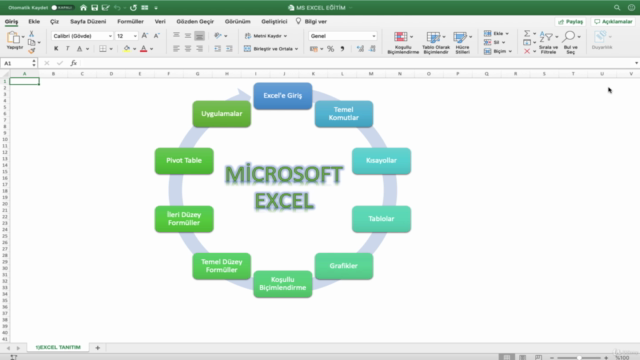Click the Cut scissors icon
This screenshot has width=640, height=360.
coord(31,34)
